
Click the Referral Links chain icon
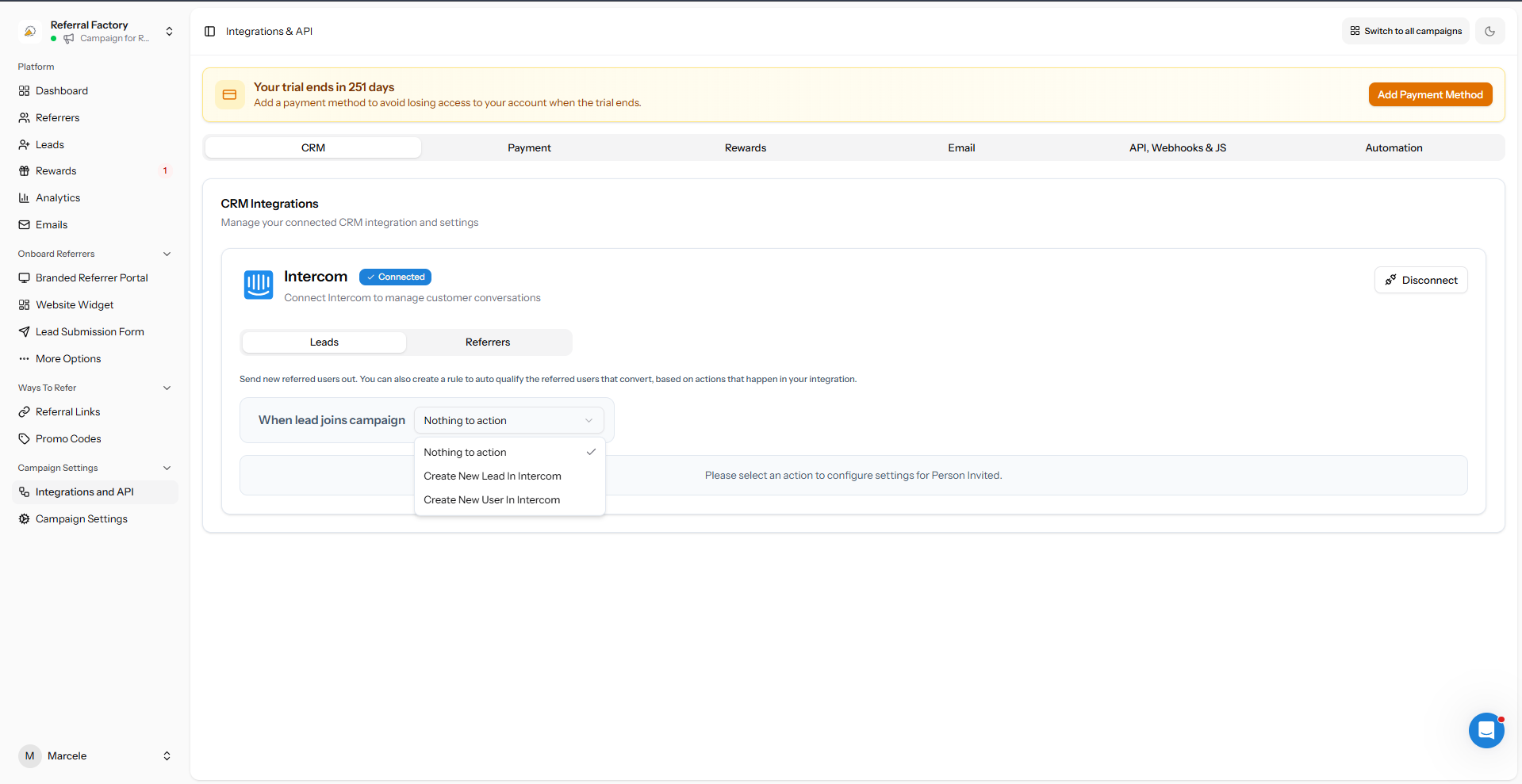25,412
